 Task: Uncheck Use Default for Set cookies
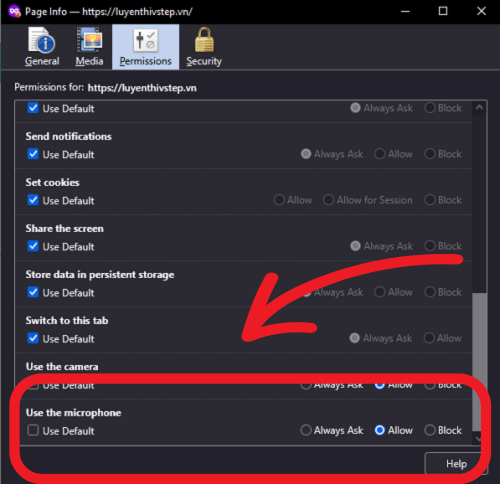click(x=33, y=200)
